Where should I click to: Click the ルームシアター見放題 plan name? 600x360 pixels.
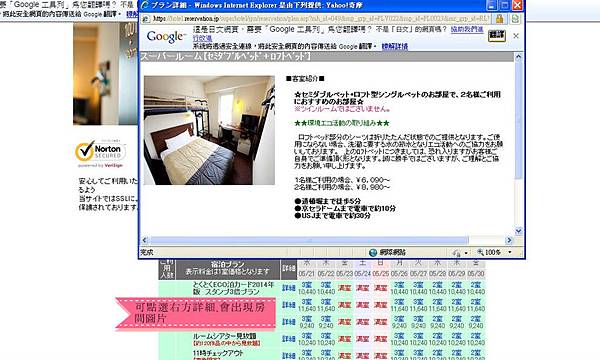[x=225, y=336]
